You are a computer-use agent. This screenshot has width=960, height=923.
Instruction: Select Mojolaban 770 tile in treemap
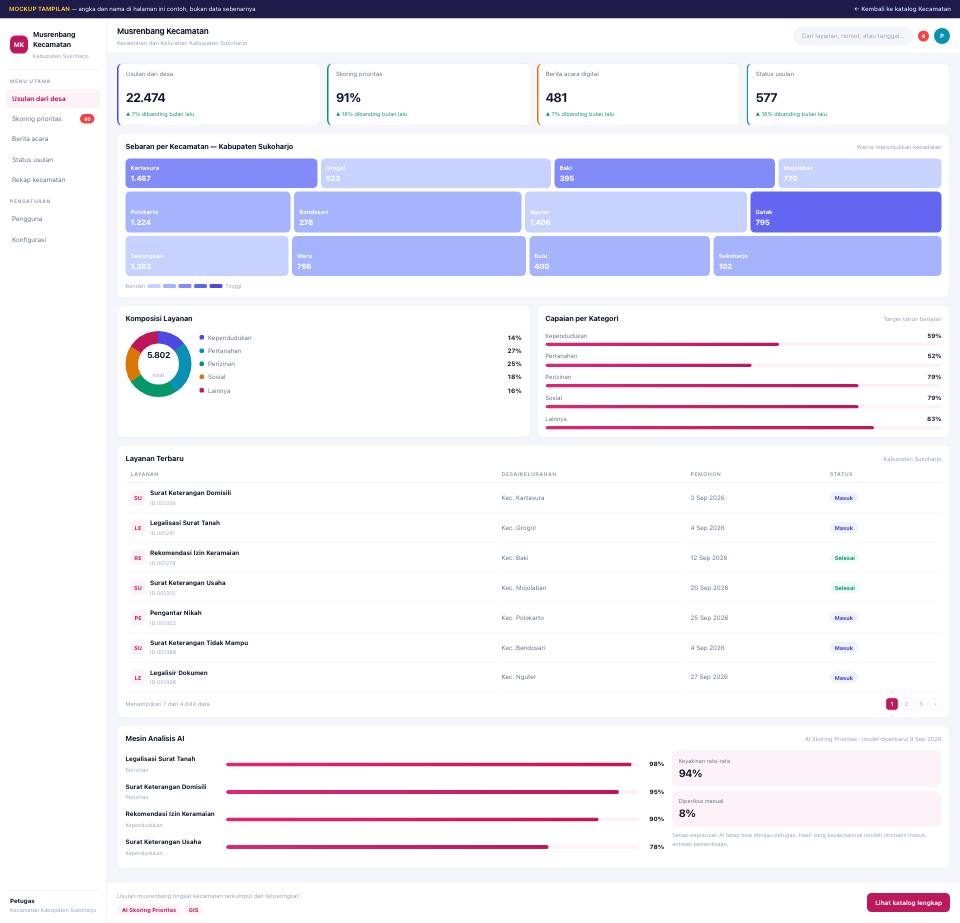pos(860,173)
